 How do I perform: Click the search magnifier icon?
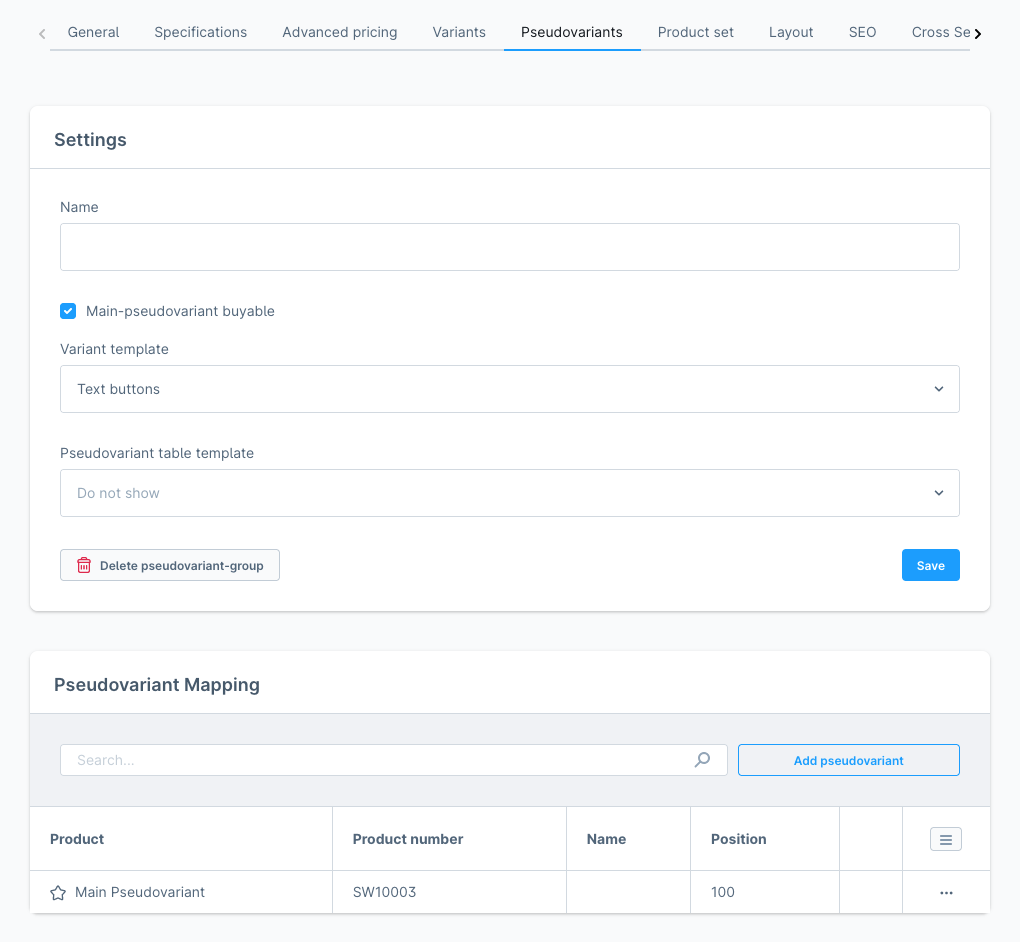[x=703, y=759]
